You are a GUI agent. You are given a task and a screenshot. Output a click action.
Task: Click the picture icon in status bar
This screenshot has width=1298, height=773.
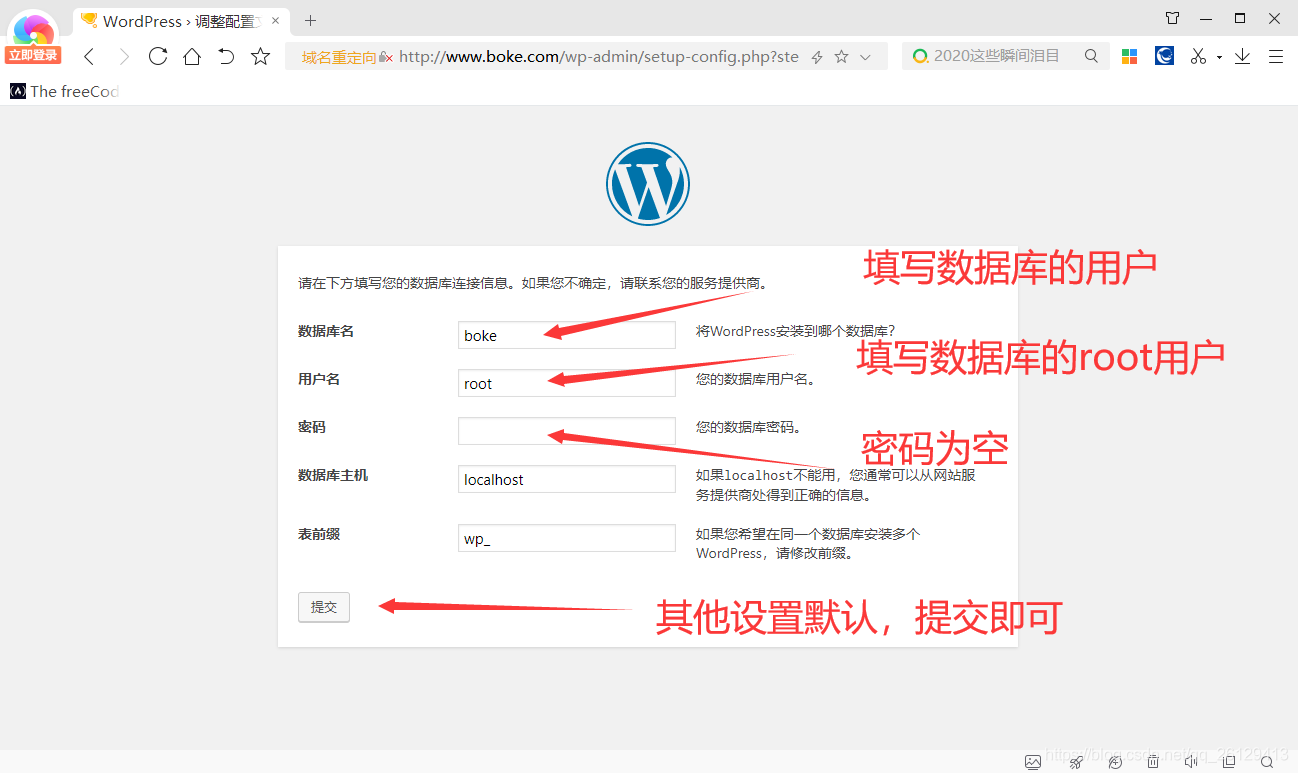1033,762
